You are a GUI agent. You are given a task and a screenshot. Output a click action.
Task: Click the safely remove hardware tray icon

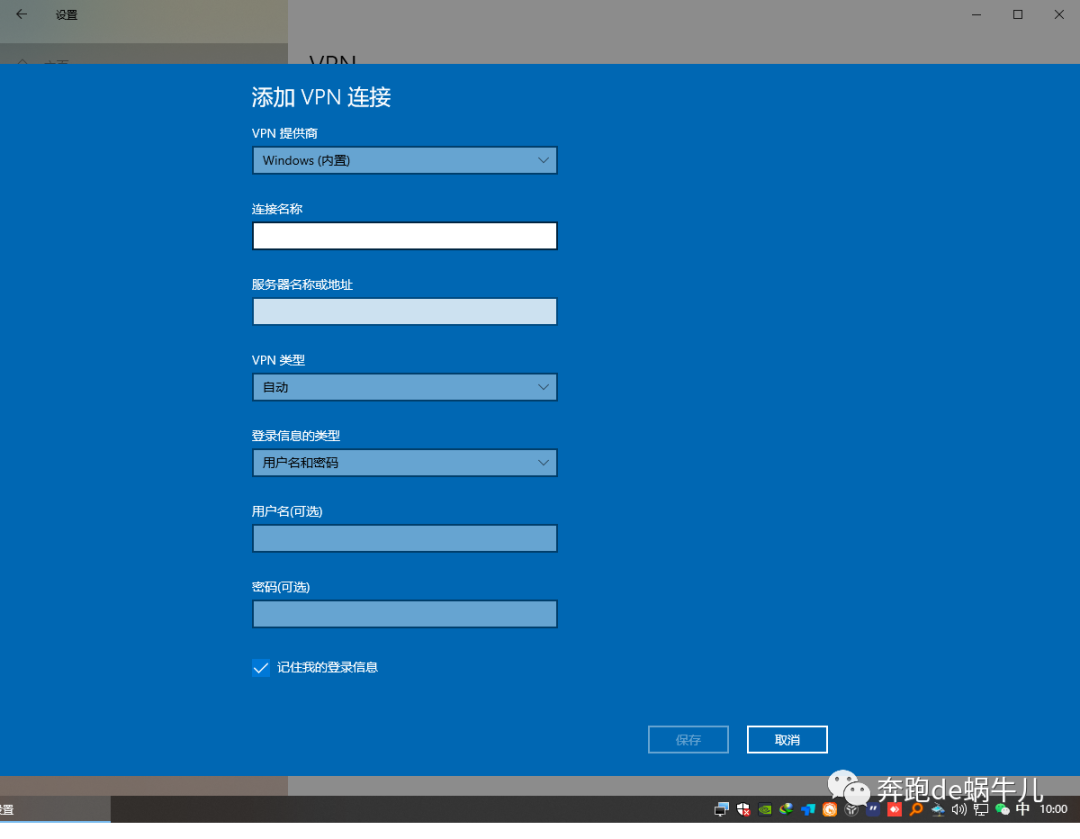(x=937, y=809)
